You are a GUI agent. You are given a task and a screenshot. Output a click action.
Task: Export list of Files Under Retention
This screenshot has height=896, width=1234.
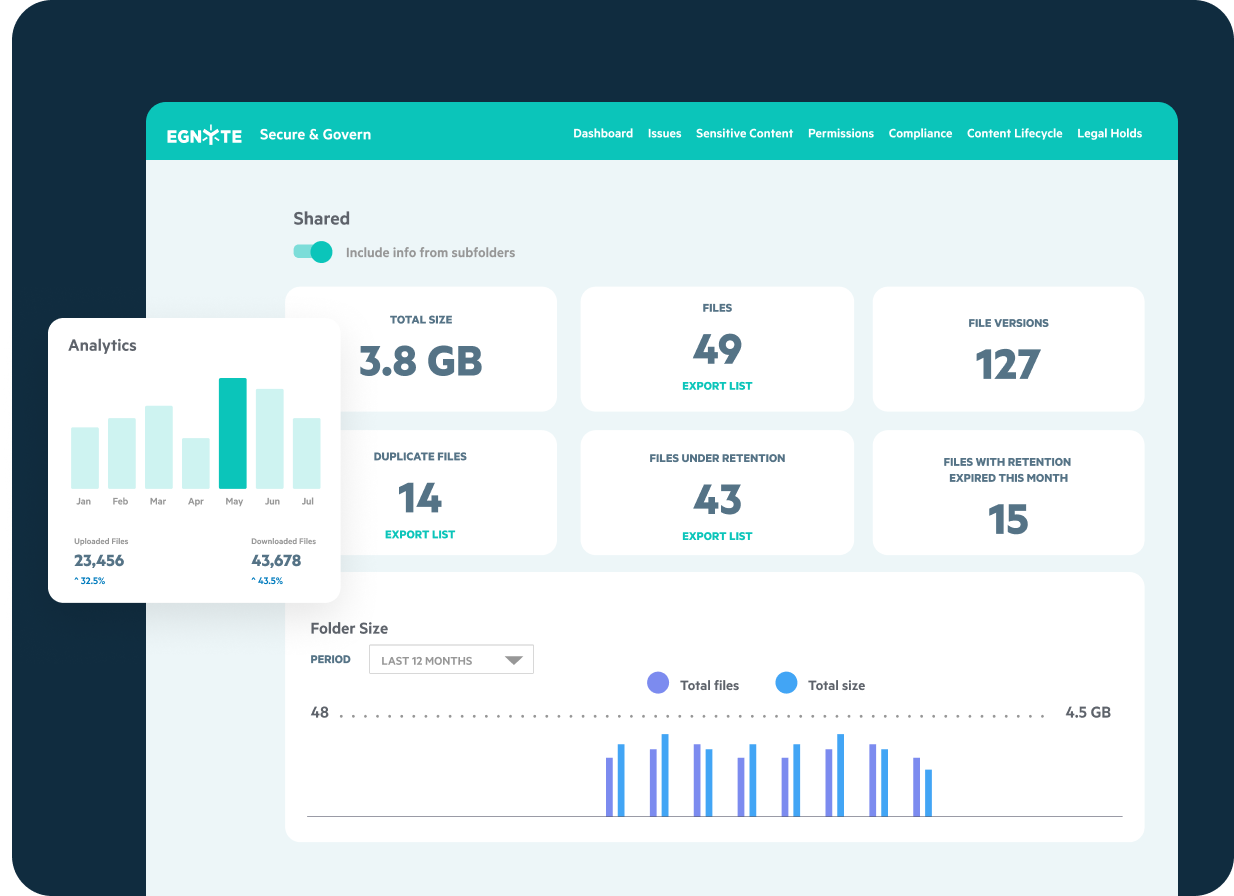[x=717, y=536]
